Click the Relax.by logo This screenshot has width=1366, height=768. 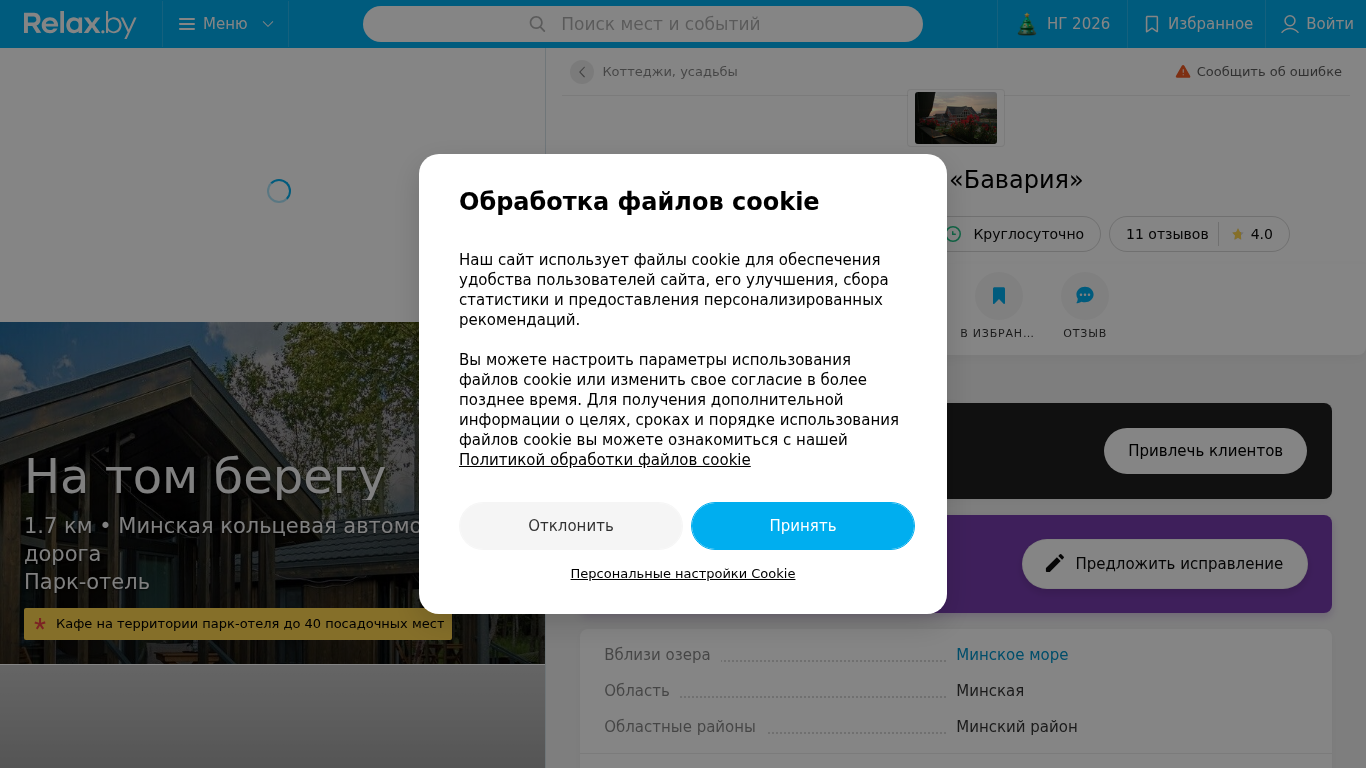pos(80,24)
